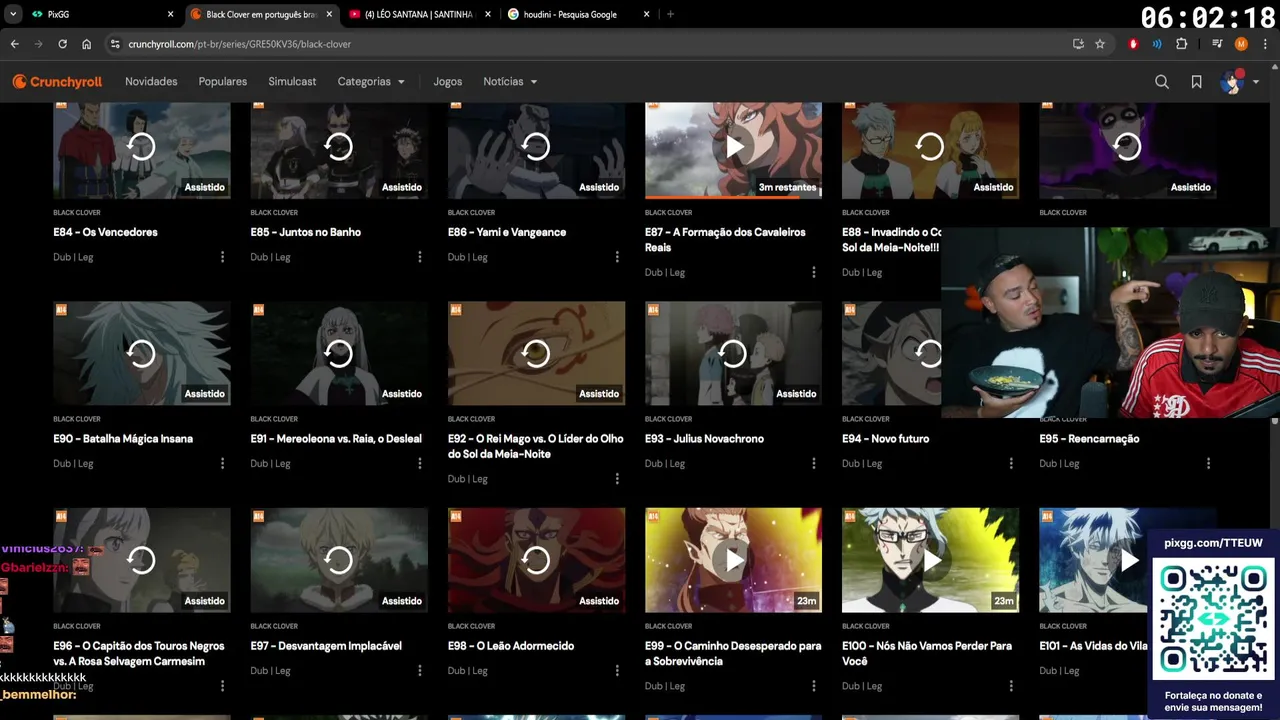Open the Populares menu item

click(x=223, y=82)
